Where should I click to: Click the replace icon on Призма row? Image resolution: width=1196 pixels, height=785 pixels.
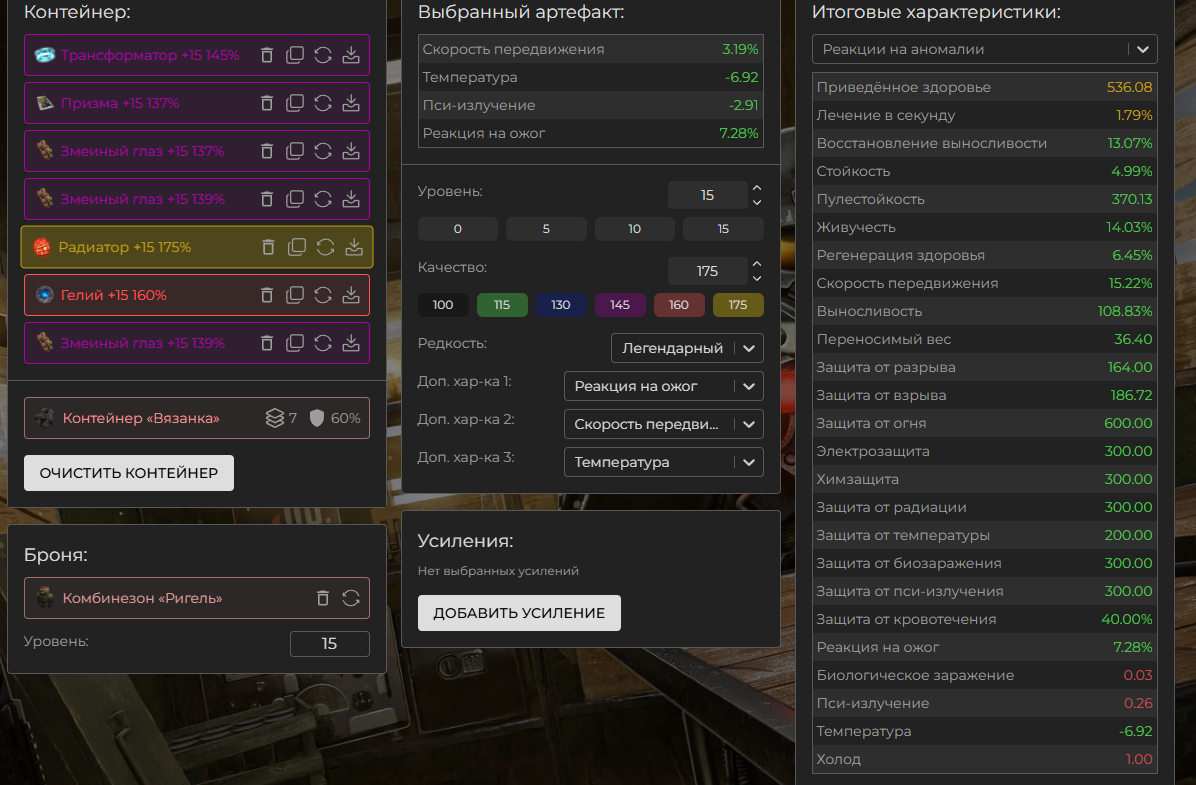(x=323, y=103)
